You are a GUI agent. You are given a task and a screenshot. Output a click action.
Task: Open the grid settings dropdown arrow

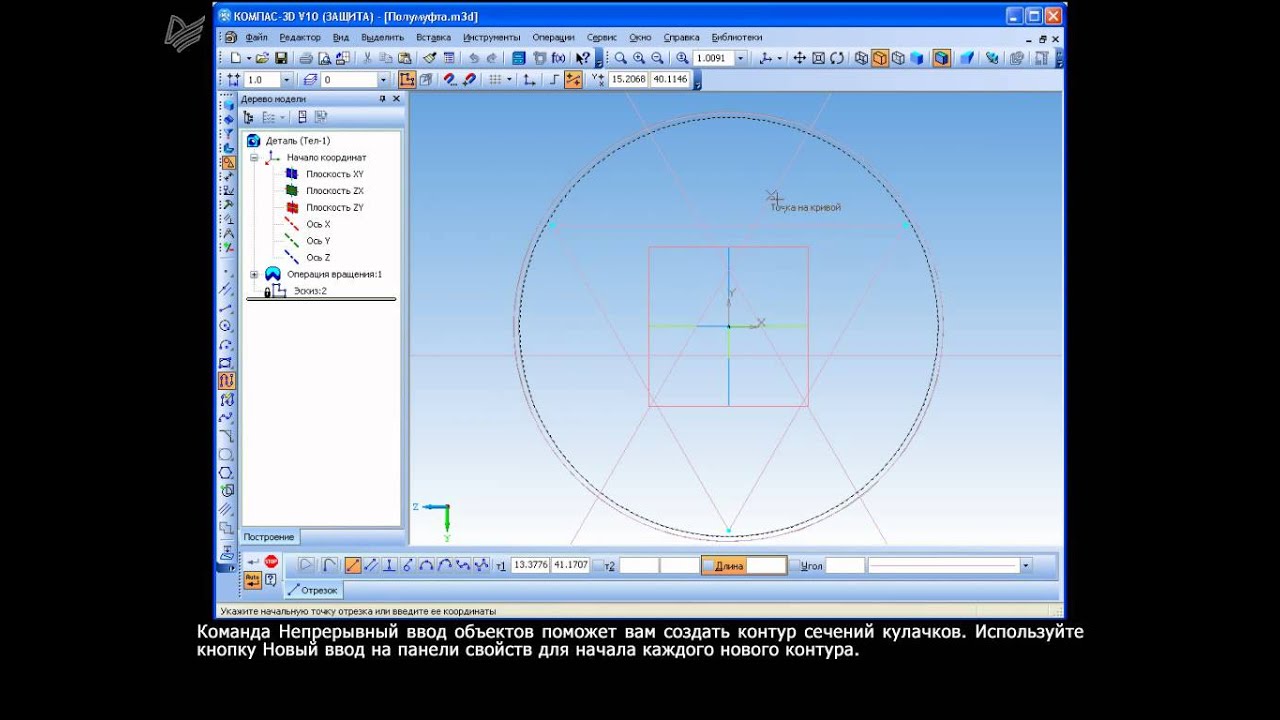click(x=508, y=80)
